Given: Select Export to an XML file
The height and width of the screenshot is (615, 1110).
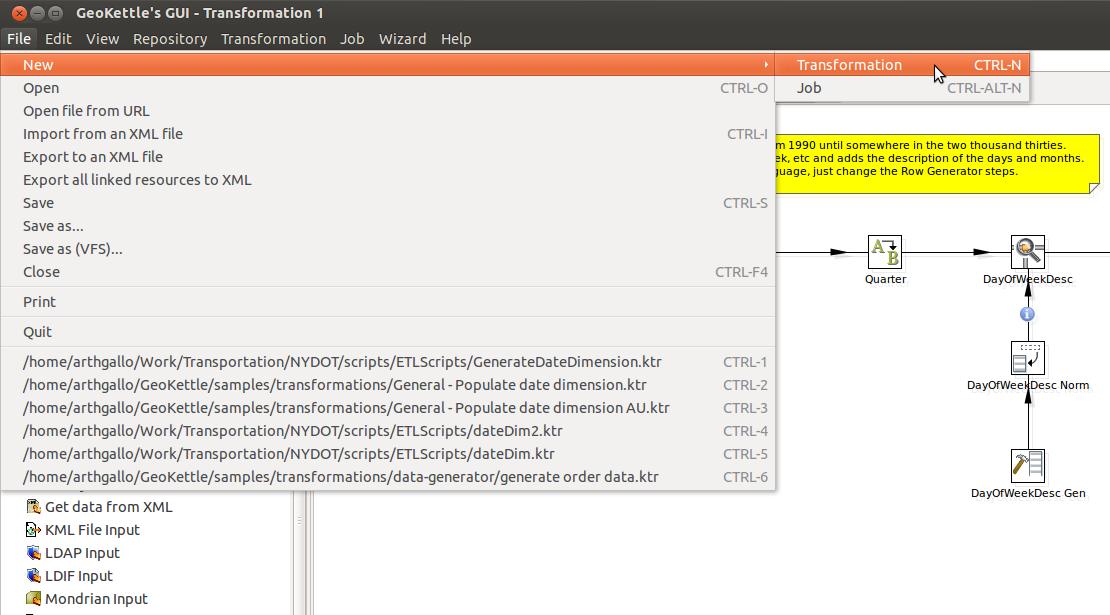Looking at the screenshot, I should tap(387, 157).
